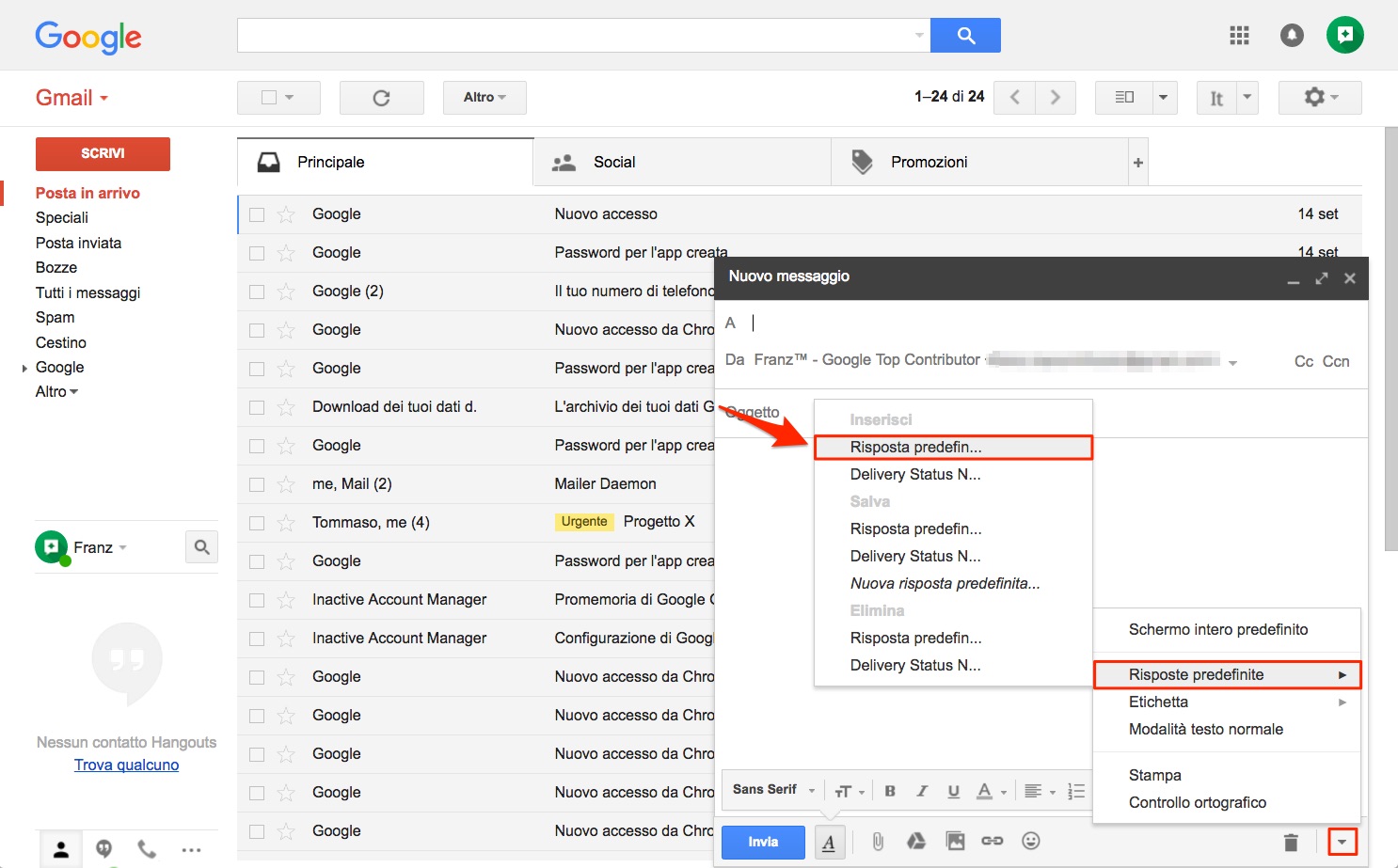The width and height of the screenshot is (1398, 868).
Task: Open the Google apps grid
Action: (1239, 36)
